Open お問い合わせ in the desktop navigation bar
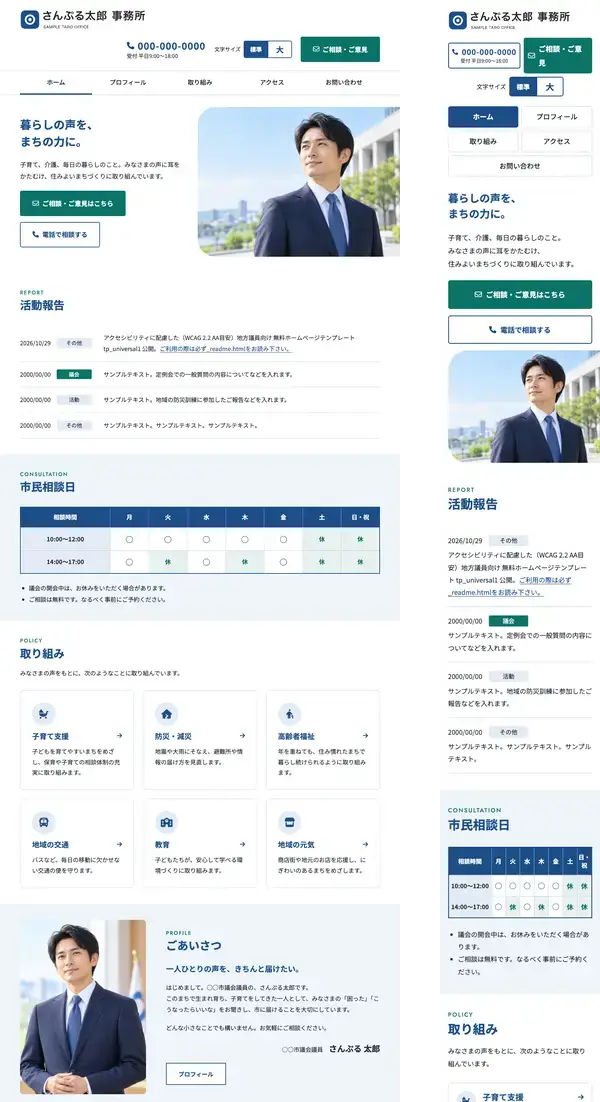This screenshot has width=600, height=1102. [x=344, y=82]
